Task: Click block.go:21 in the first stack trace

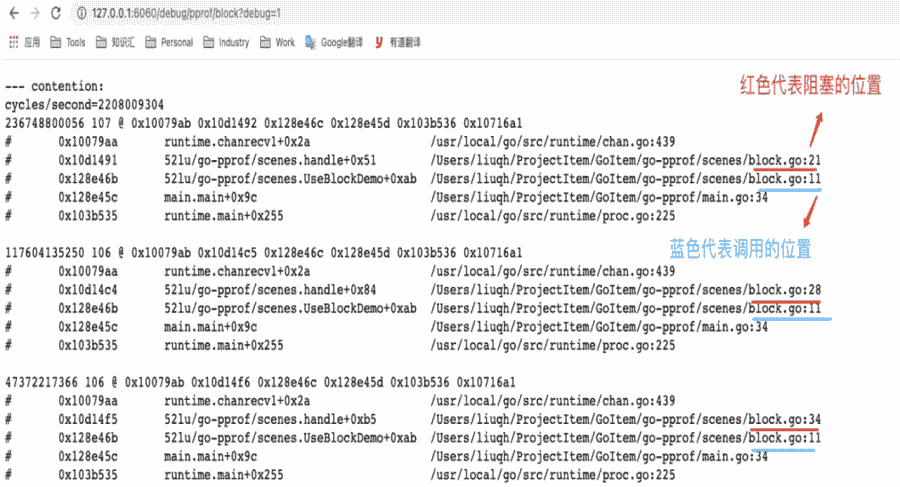Action: tap(785, 161)
